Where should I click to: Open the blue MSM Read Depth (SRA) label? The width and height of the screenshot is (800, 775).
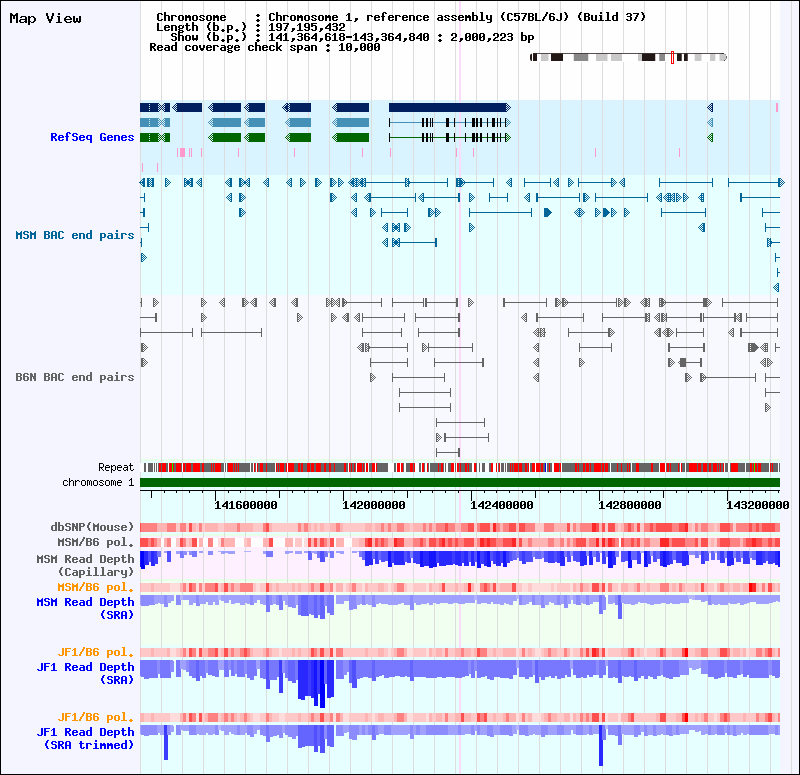coord(85,608)
